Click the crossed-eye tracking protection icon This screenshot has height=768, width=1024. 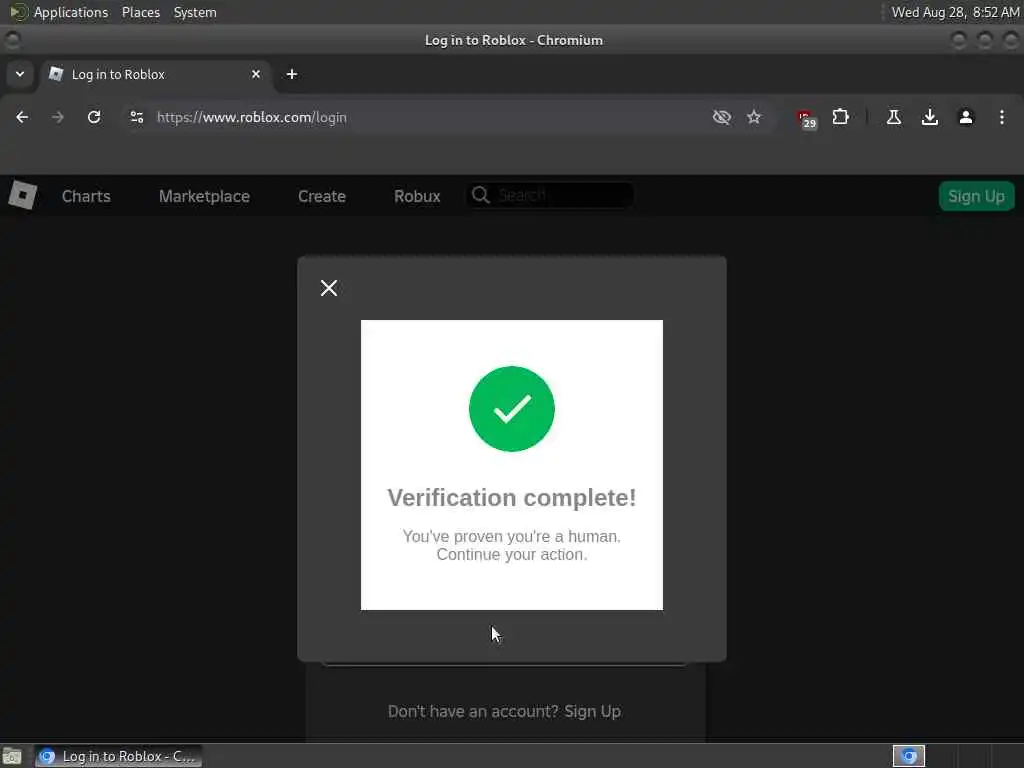click(722, 118)
